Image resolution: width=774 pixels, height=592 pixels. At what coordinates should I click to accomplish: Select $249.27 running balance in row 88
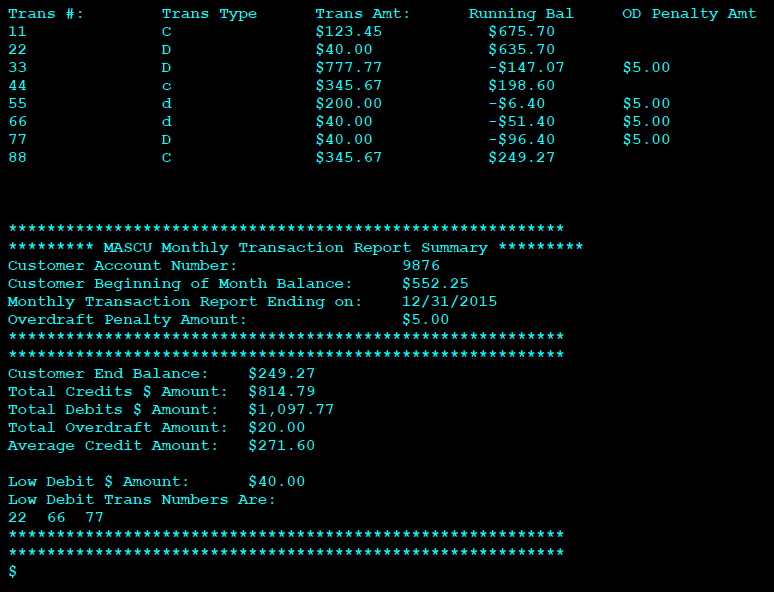click(521, 158)
